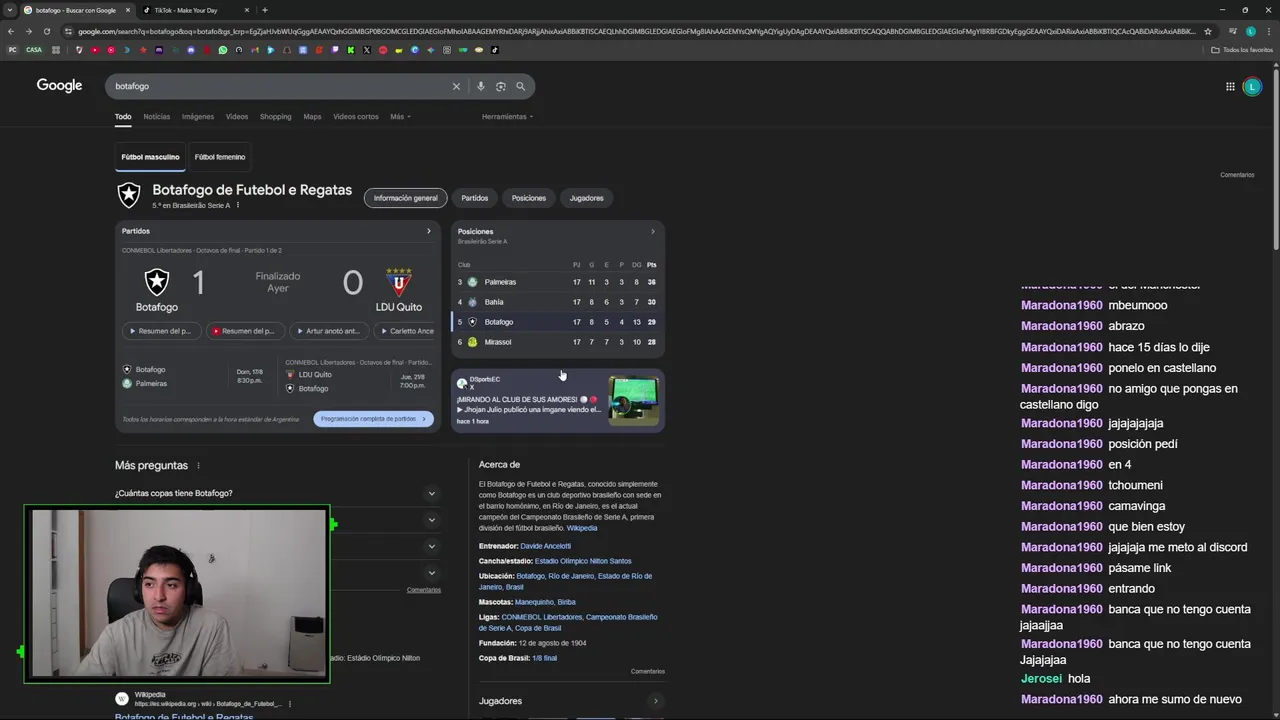
Task: Start voice search with the microphone icon
Action: tap(481, 86)
